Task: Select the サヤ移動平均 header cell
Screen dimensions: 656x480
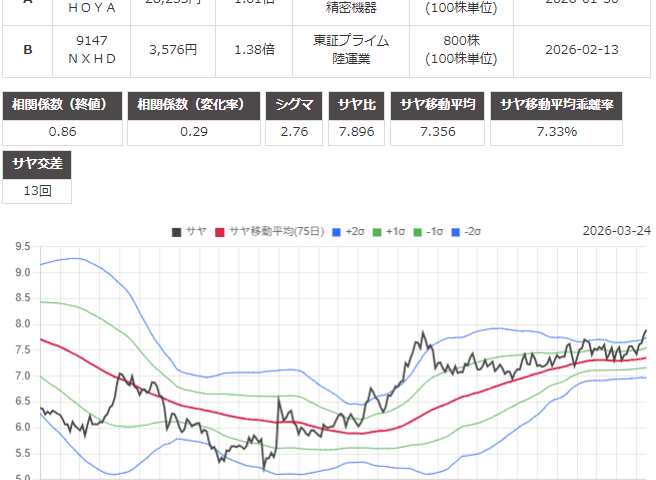Action: [x=443, y=106]
